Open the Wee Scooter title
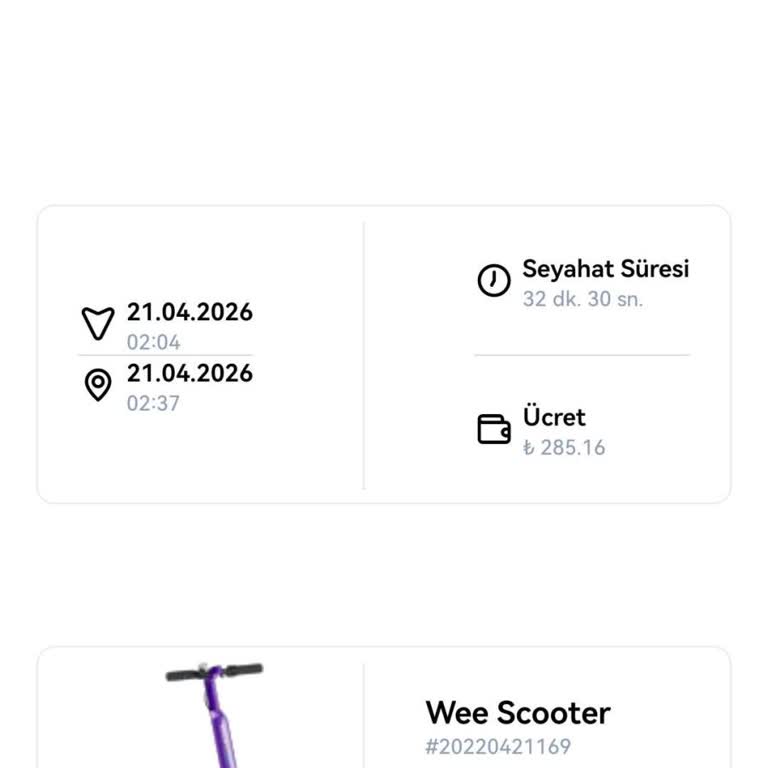 point(517,713)
